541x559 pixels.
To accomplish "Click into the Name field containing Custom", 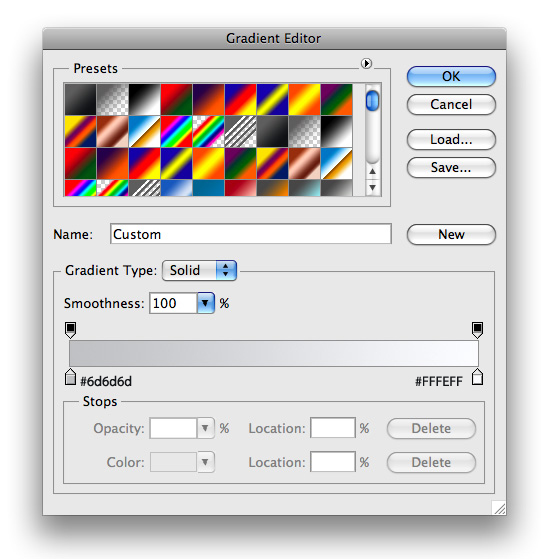I will [251, 234].
